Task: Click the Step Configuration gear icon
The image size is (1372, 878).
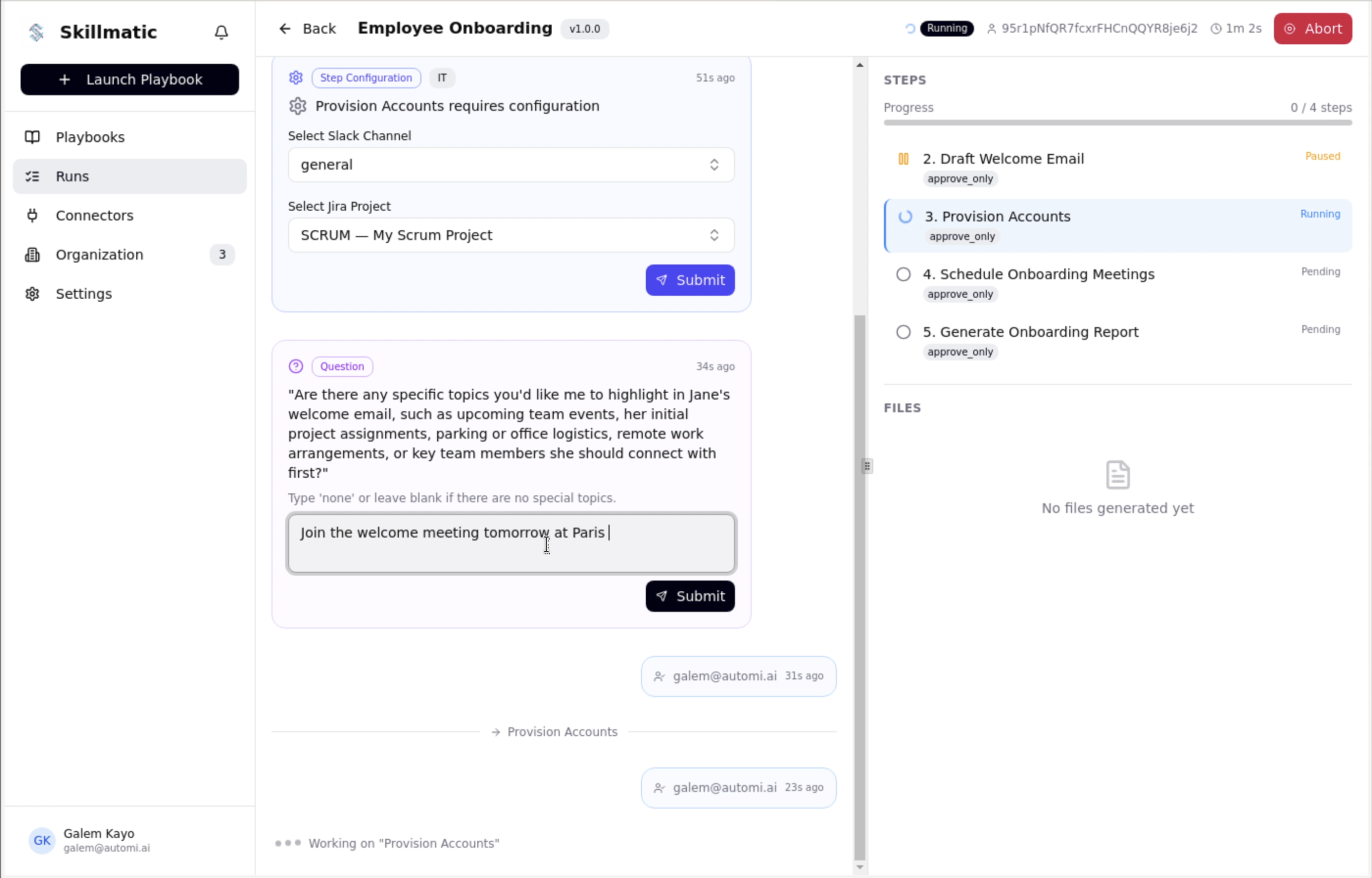Action: [x=295, y=77]
